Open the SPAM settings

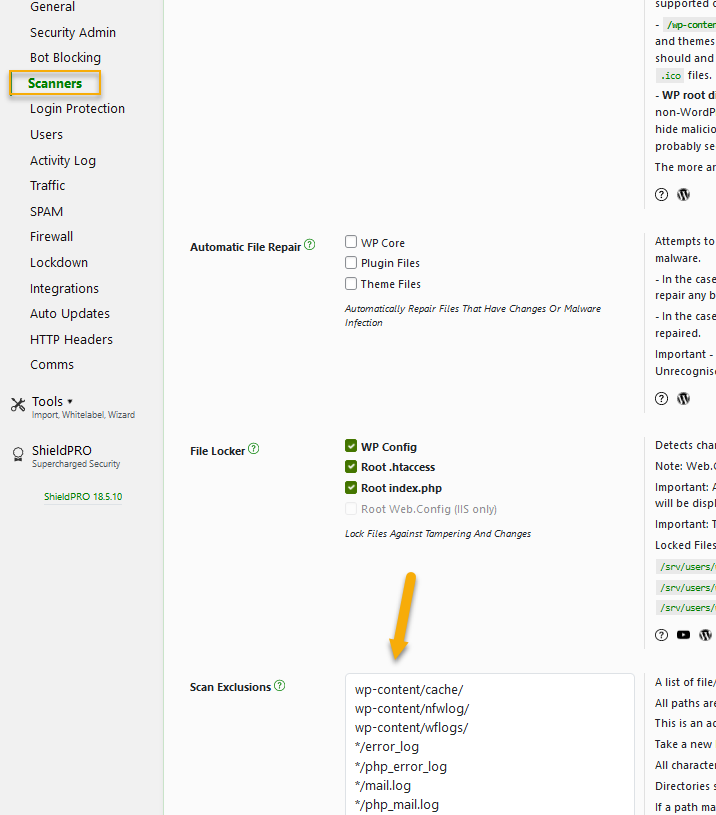pos(47,212)
